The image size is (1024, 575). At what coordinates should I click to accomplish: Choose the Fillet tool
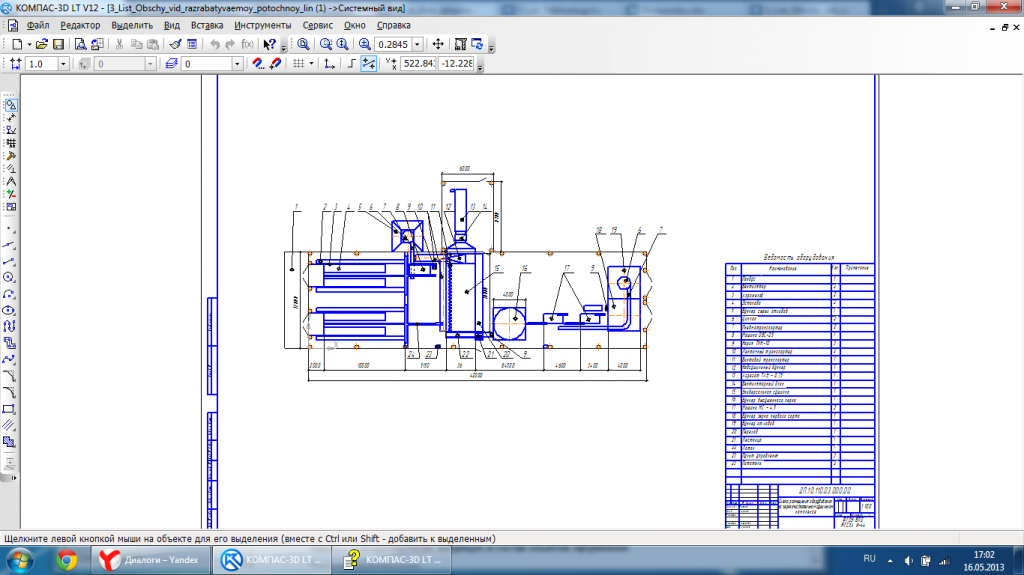point(9,393)
